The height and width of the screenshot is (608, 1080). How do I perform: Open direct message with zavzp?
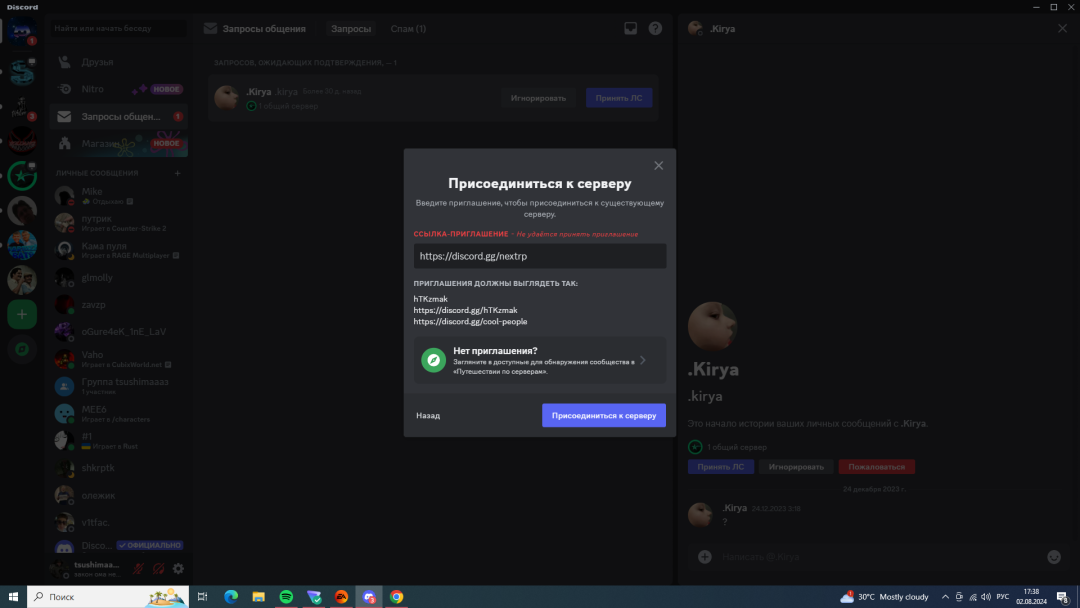coord(118,304)
